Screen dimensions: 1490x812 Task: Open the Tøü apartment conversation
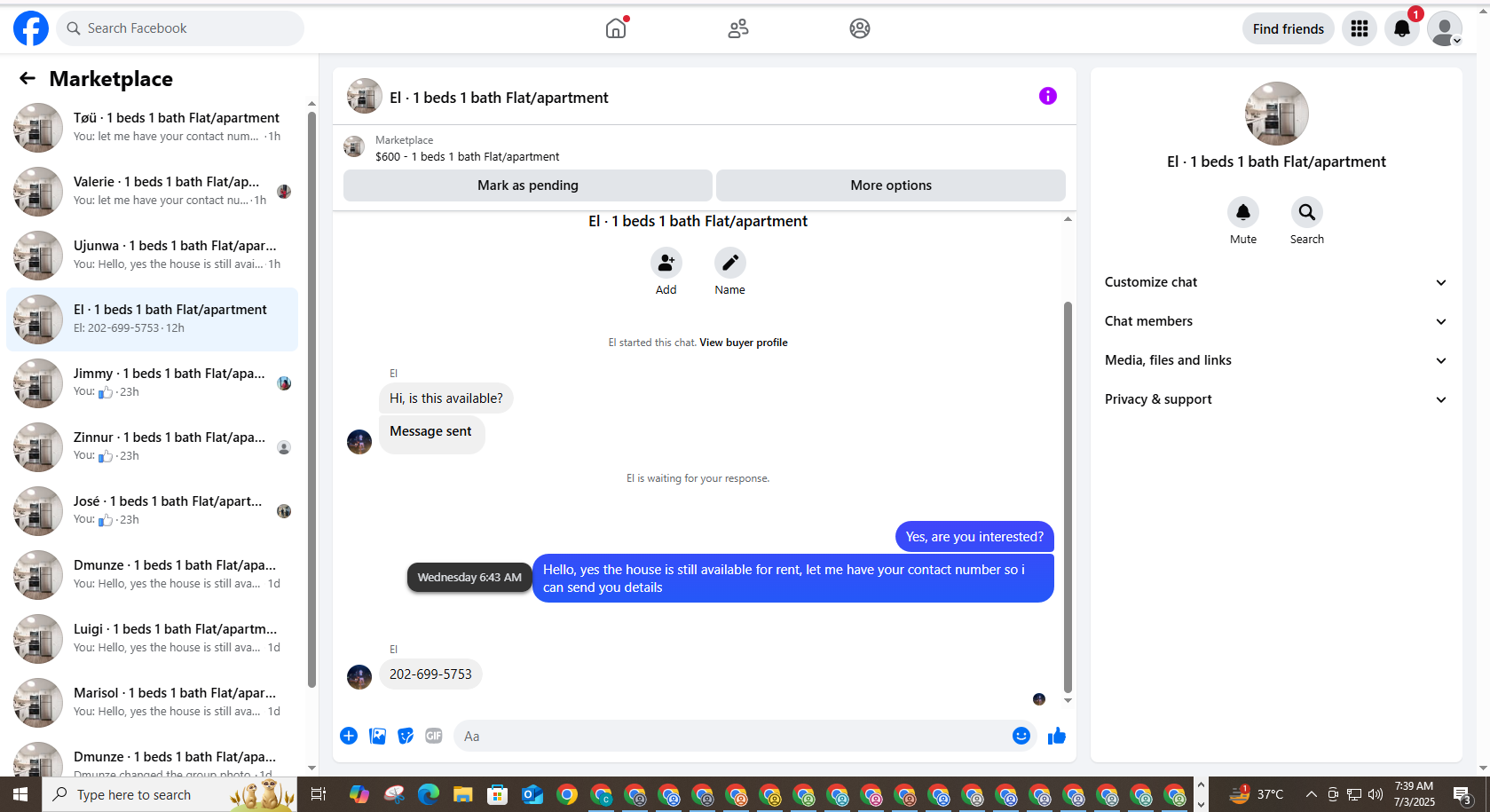(x=153, y=128)
